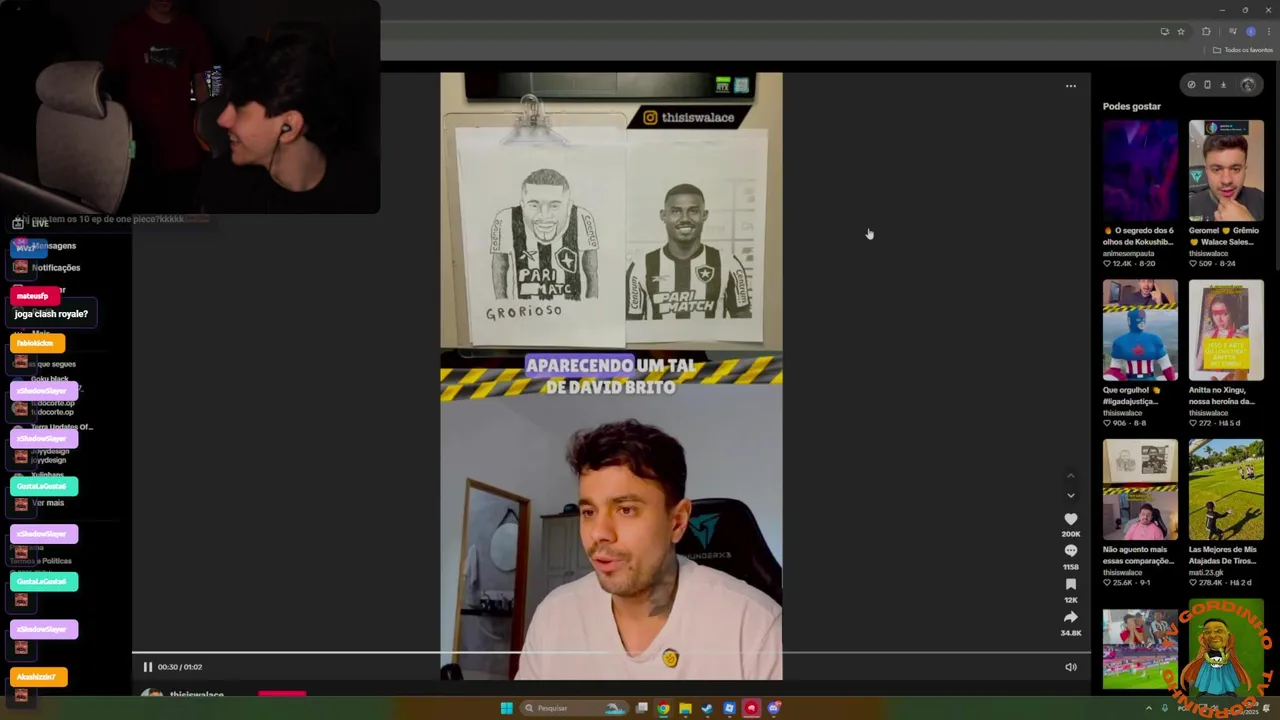This screenshot has width=1280, height=720.
Task: Click the 'joga clash royale?' chat message
Action: pyautogui.click(x=51, y=314)
